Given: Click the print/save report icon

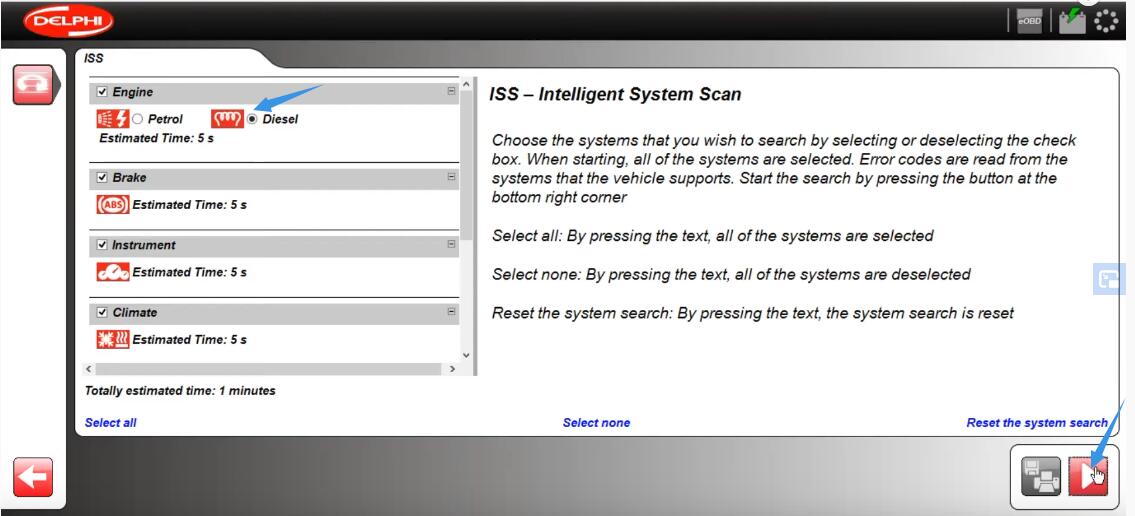Looking at the screenshot, I should coord(1041,476).
